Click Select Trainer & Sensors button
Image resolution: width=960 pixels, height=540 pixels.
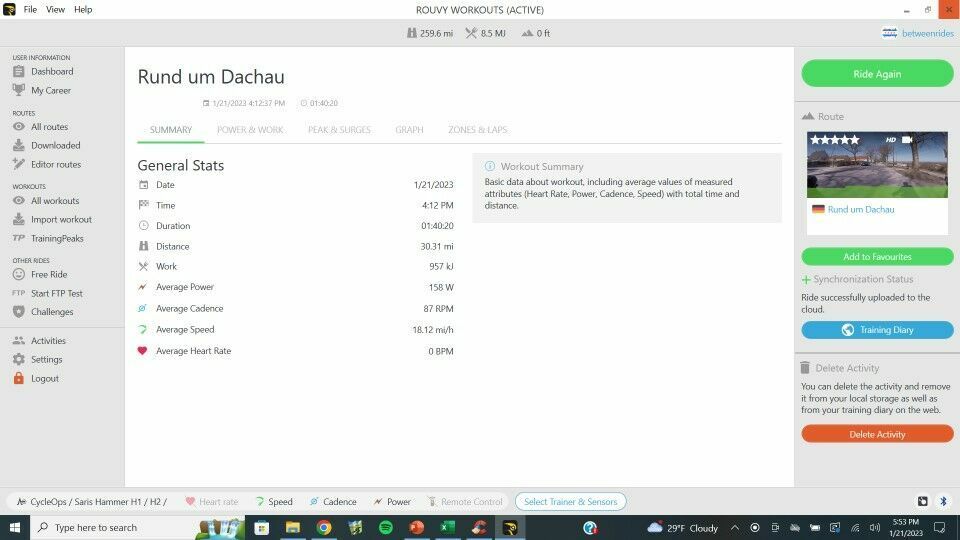[570, 502]
